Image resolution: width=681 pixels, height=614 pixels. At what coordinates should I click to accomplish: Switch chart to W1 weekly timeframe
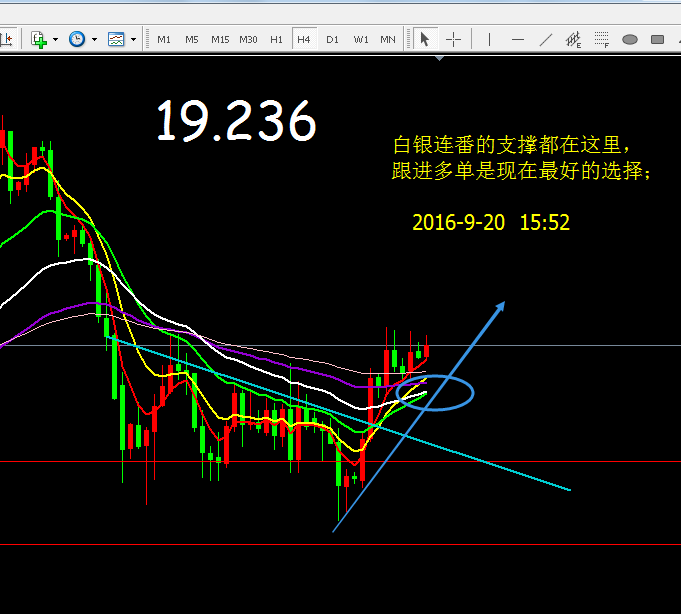coord(361,40)
